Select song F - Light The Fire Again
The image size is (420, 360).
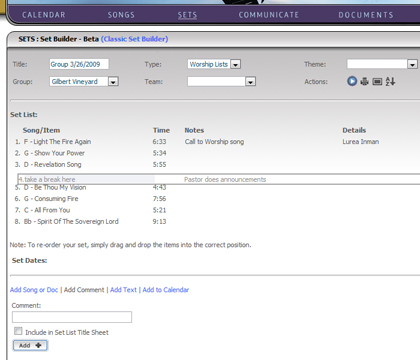pos(57,142)
